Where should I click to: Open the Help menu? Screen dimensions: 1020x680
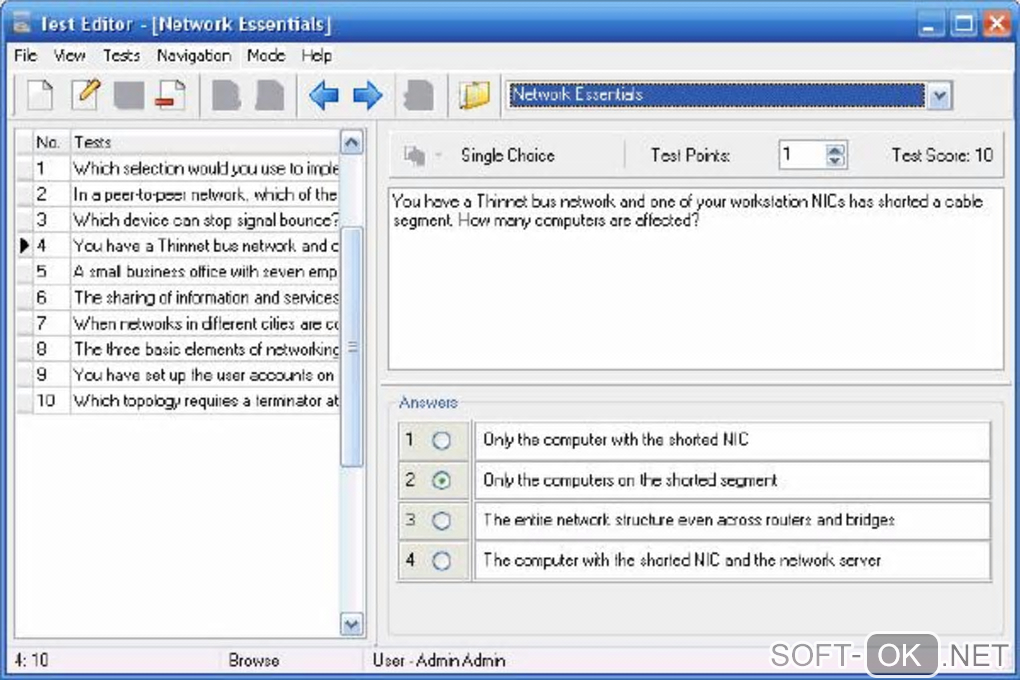(316, 56)
